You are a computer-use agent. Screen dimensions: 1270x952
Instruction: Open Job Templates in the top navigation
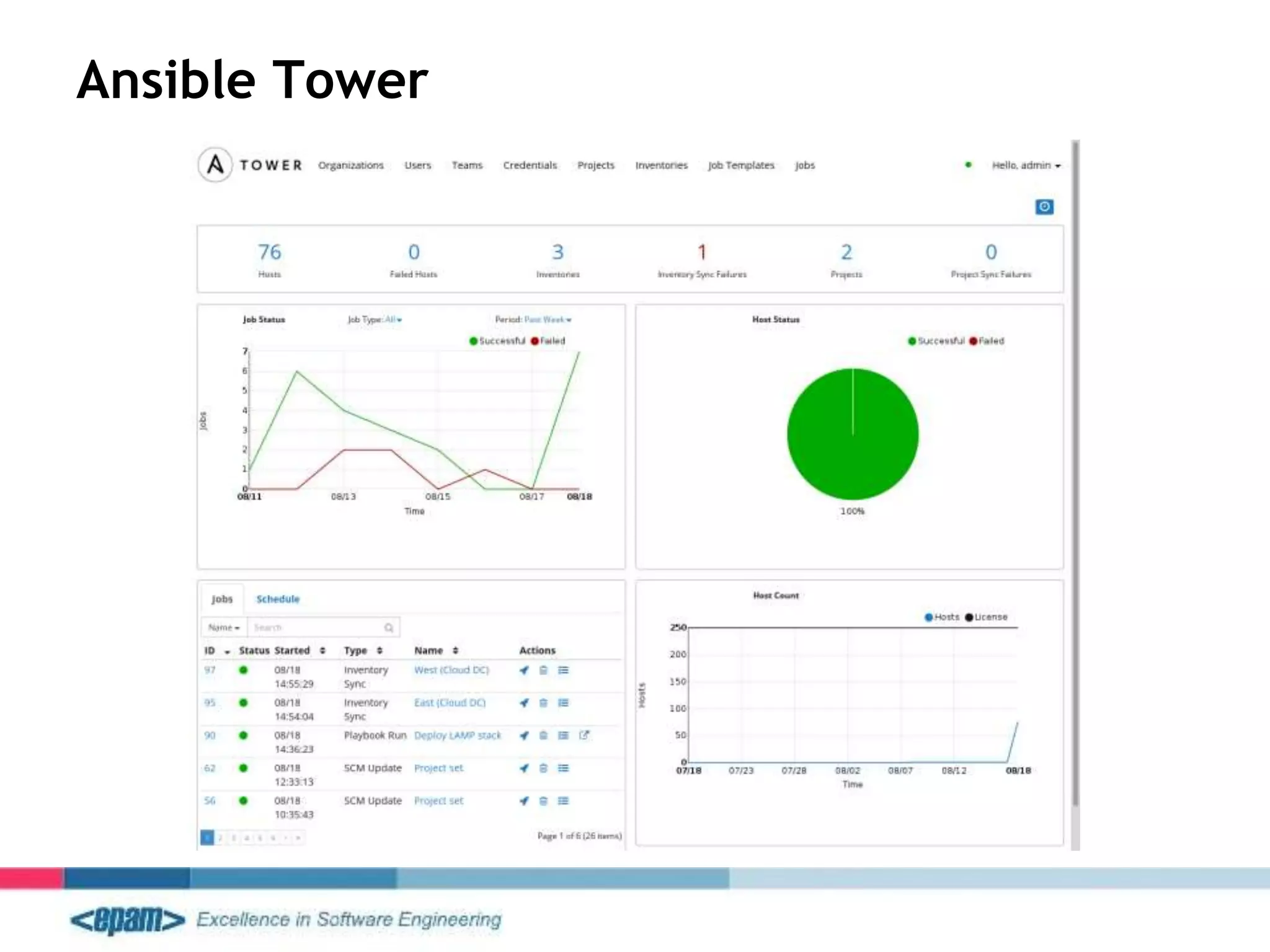click(x=742, y=165)
